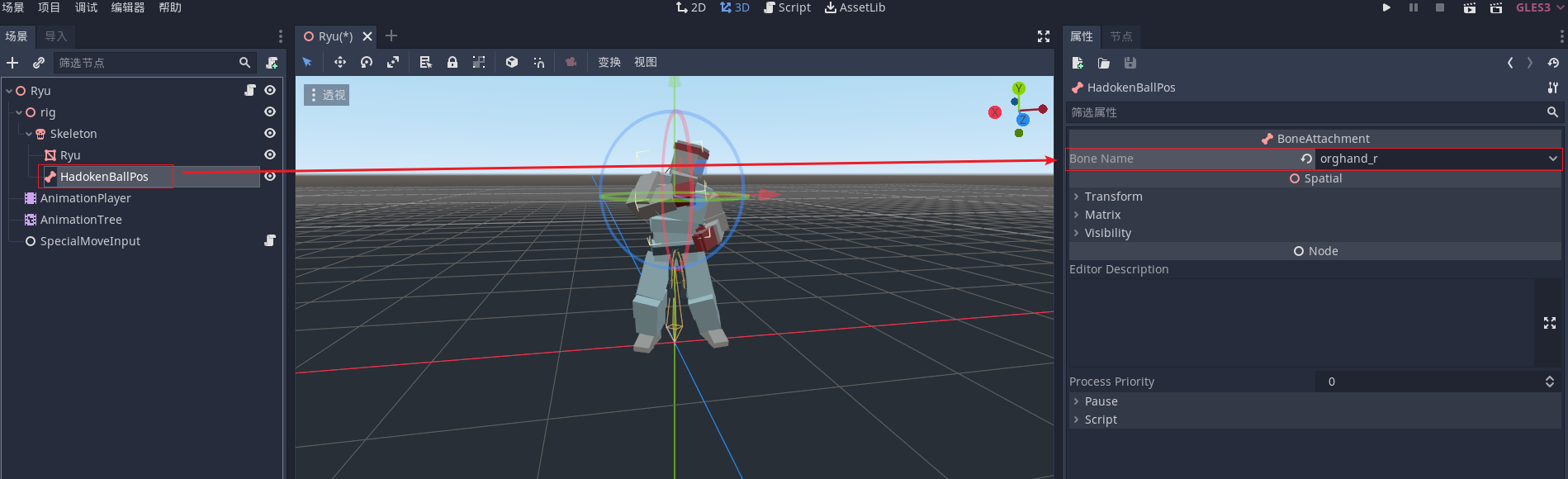
Task: Reset Bone Name property to default
Action: pos(1306,159)
